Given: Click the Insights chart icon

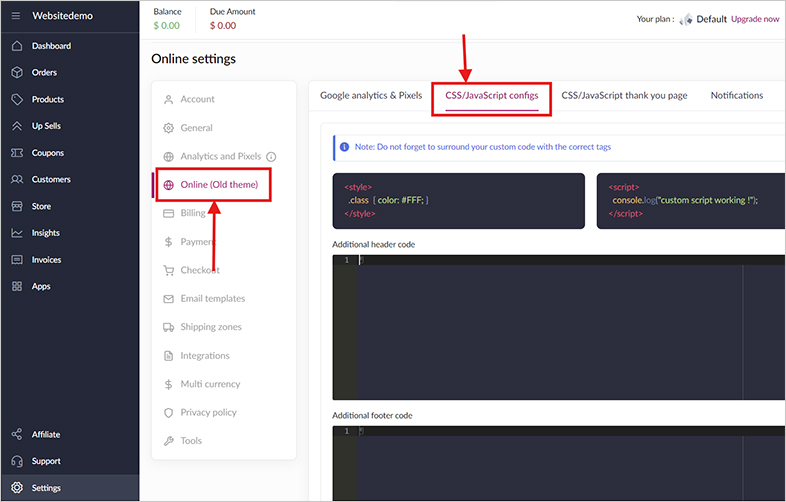Looking at the screenshot, I should click(x=17, y=233).
